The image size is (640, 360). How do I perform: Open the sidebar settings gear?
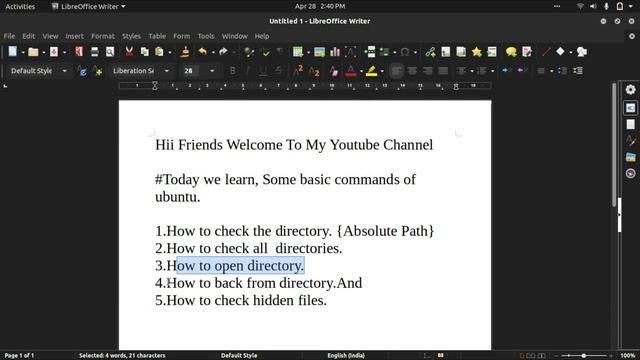(x=631, y=89)
